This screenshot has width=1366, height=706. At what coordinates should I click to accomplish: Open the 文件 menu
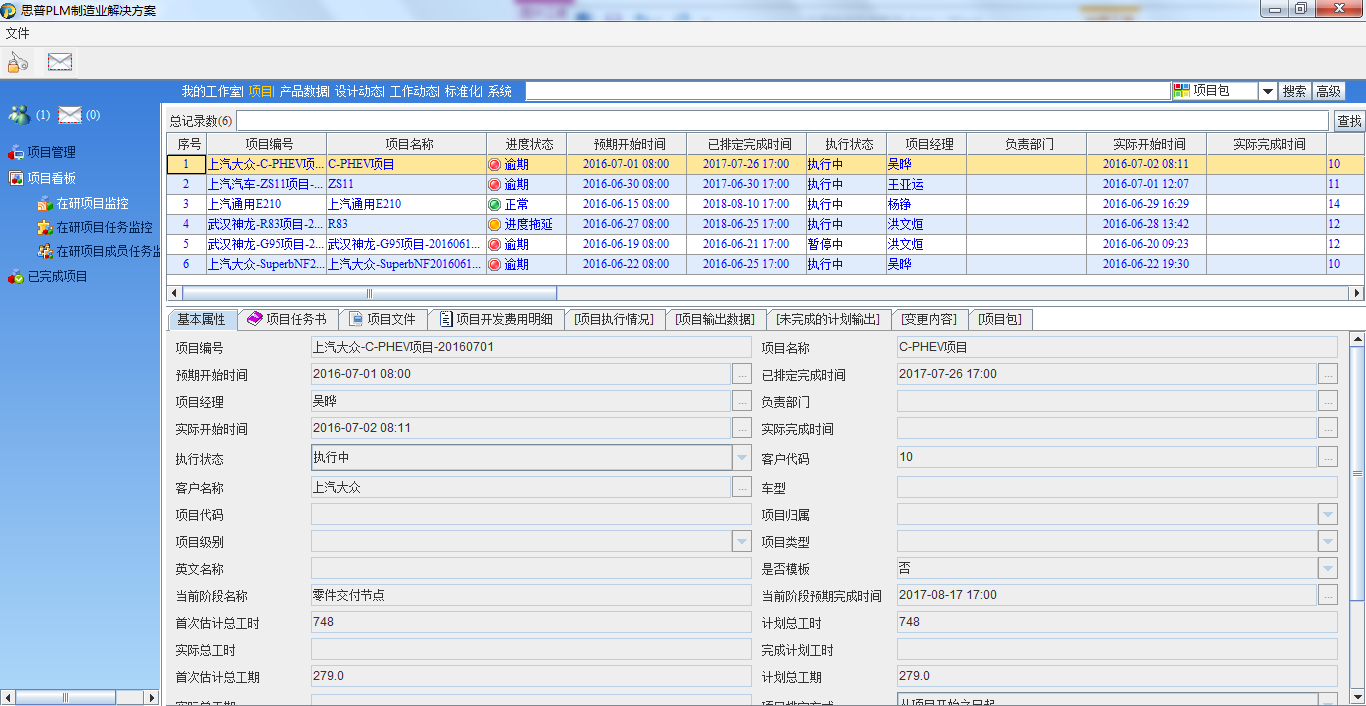pos(17,33)
